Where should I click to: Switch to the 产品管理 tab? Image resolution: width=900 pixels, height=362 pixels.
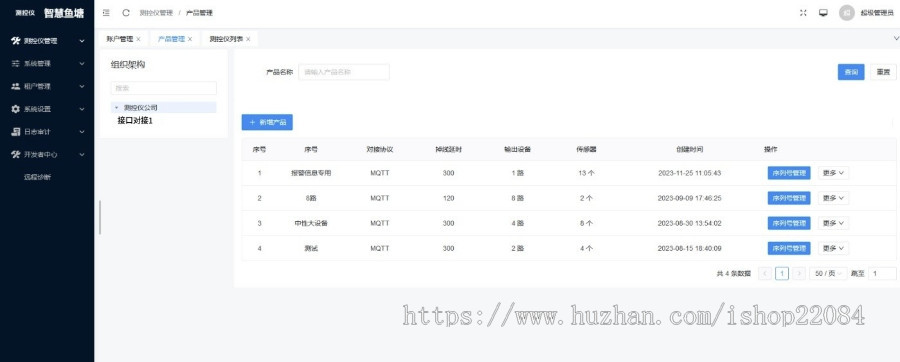click(x=171, y=39)
